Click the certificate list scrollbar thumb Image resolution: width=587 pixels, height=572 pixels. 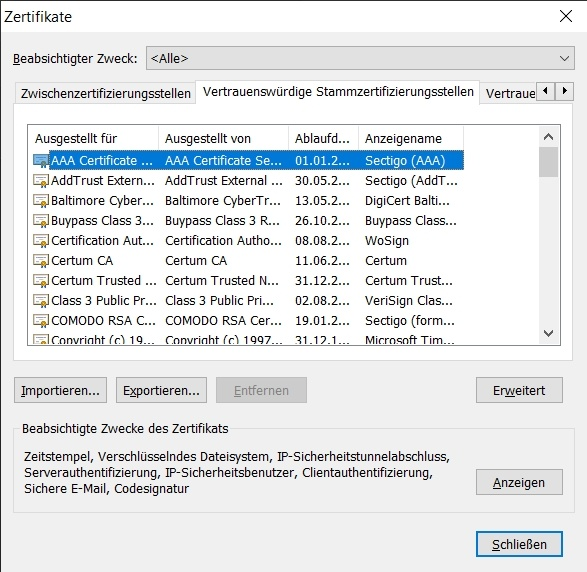548,162
